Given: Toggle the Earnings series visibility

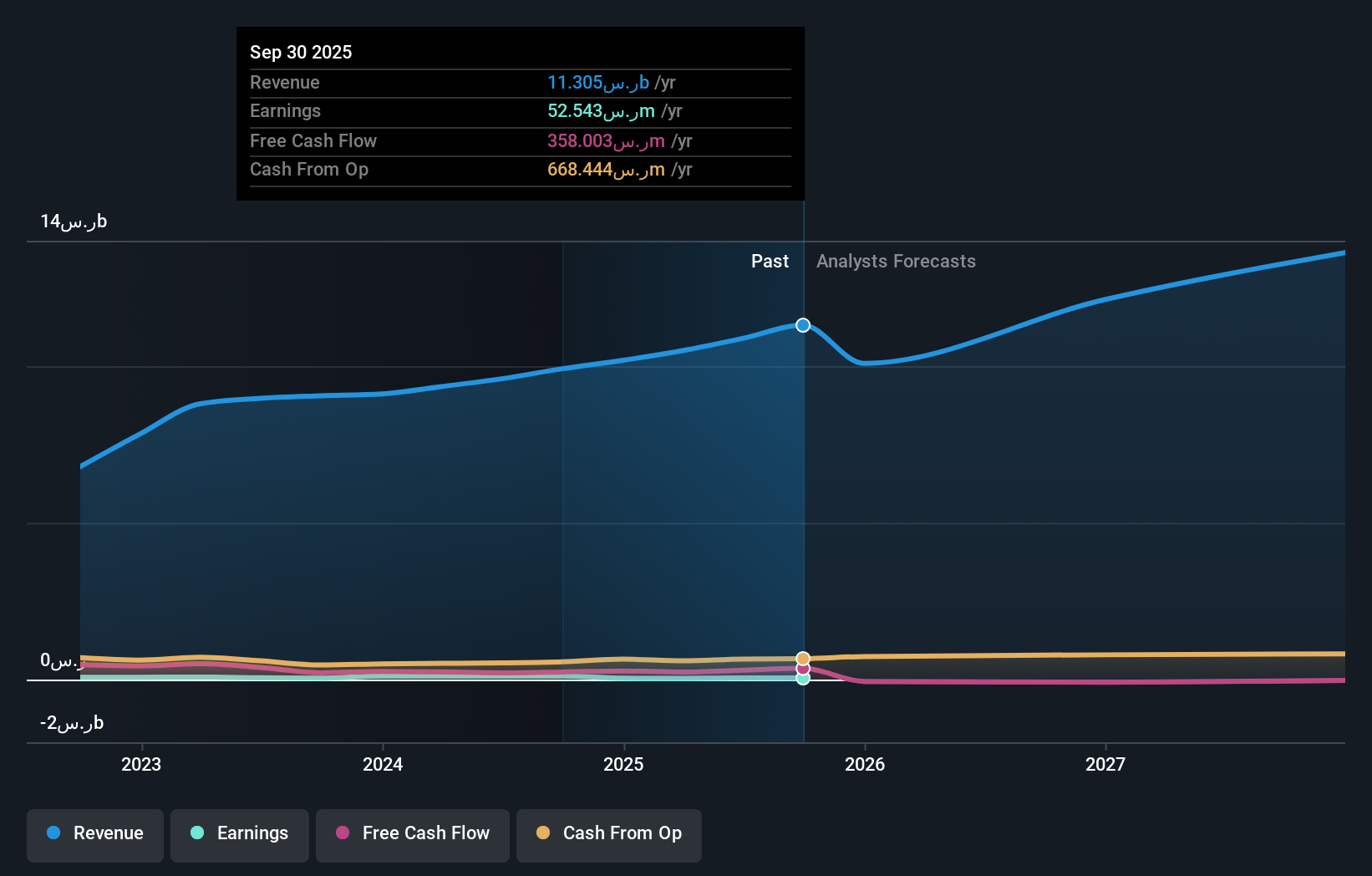Looking at the screenshot, I should [x=239, y=833].
